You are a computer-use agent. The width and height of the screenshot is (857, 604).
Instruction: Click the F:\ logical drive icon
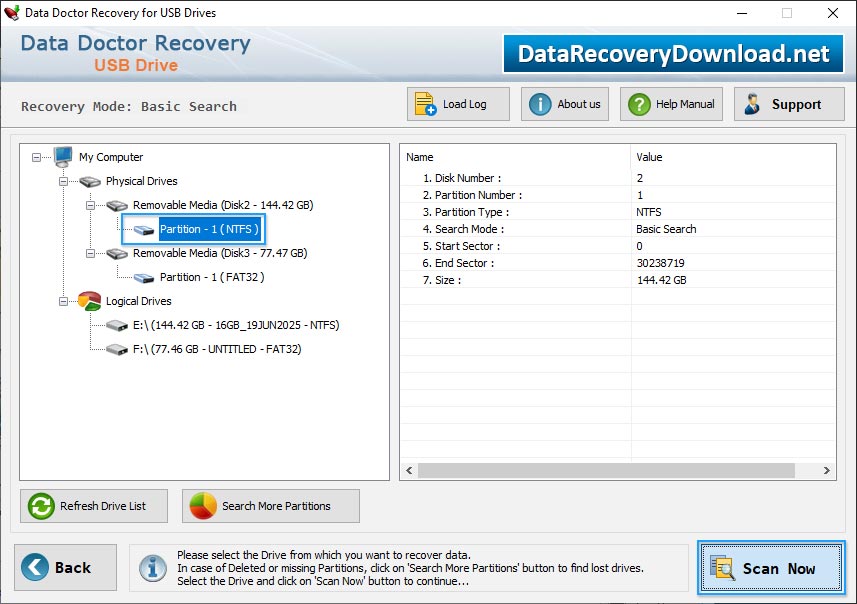coord(117,349)
